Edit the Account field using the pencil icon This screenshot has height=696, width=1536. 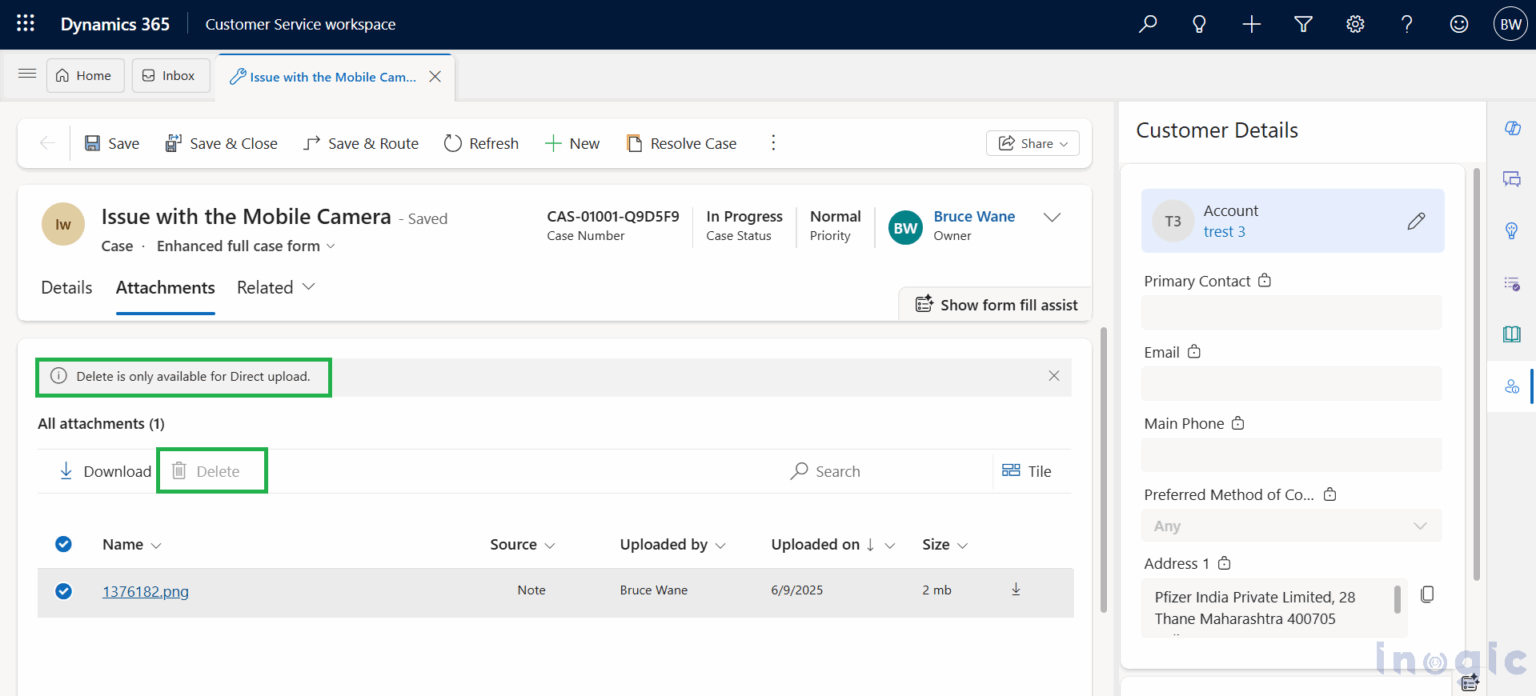(x=1416, y=221)
